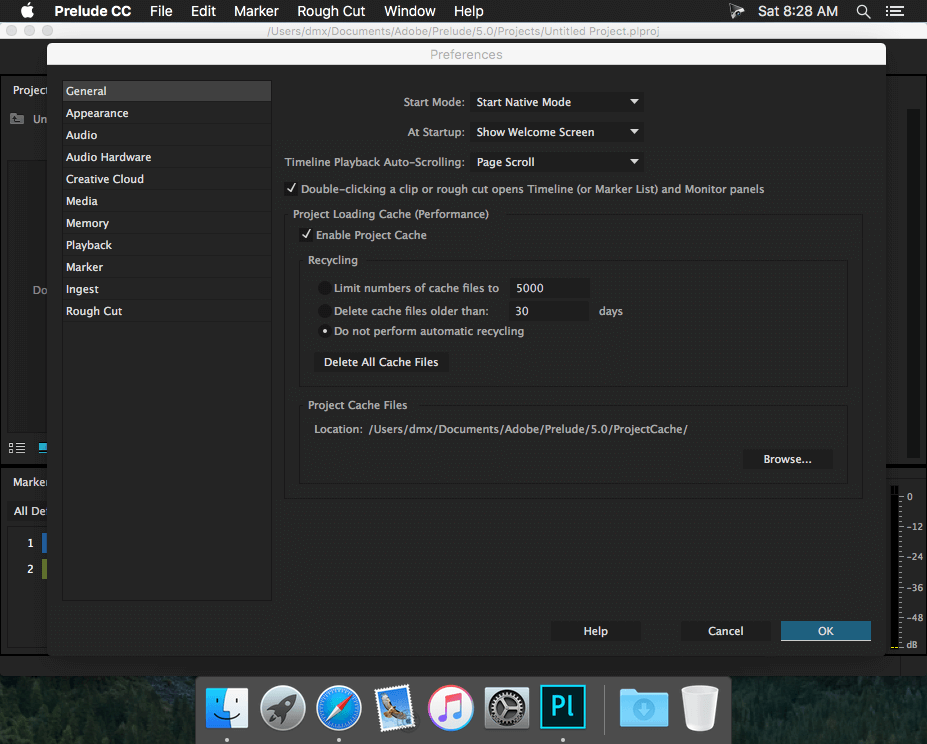927x744 pixels.
Task: Open the Help menu in menu bar
Action: tap(469, 11)
